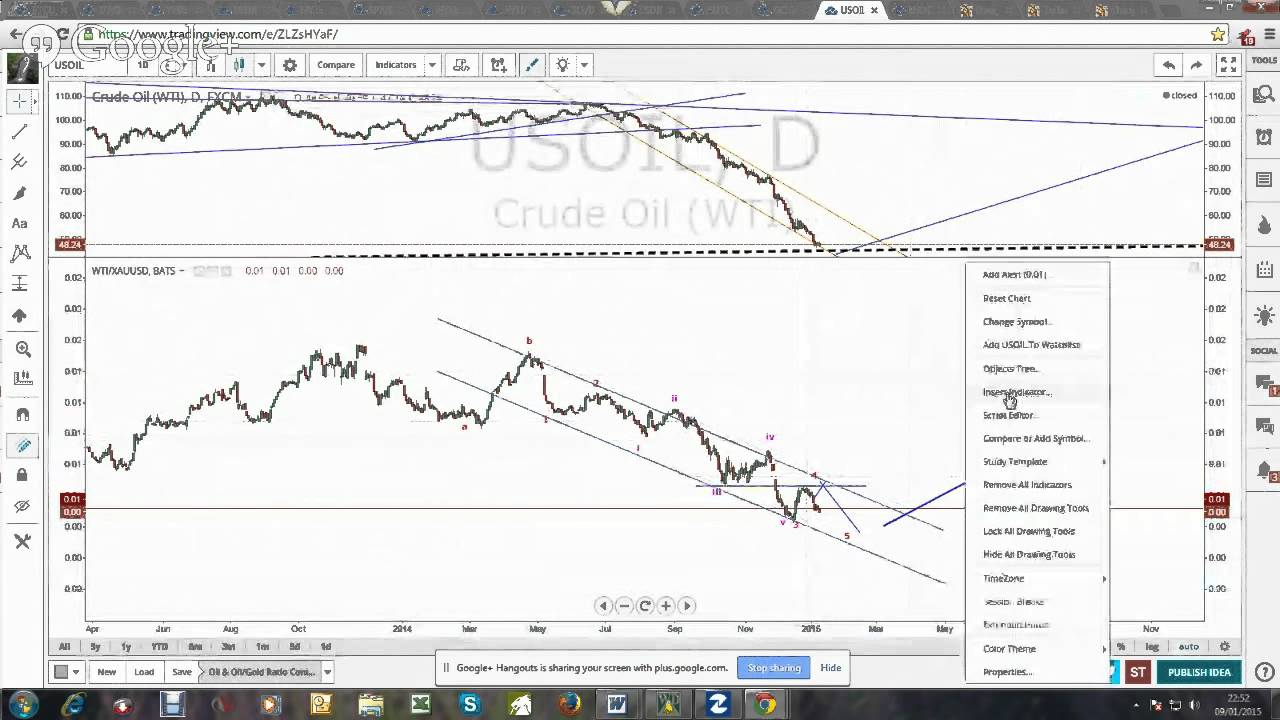Choose Properties from context menu

click(1007, 672)
